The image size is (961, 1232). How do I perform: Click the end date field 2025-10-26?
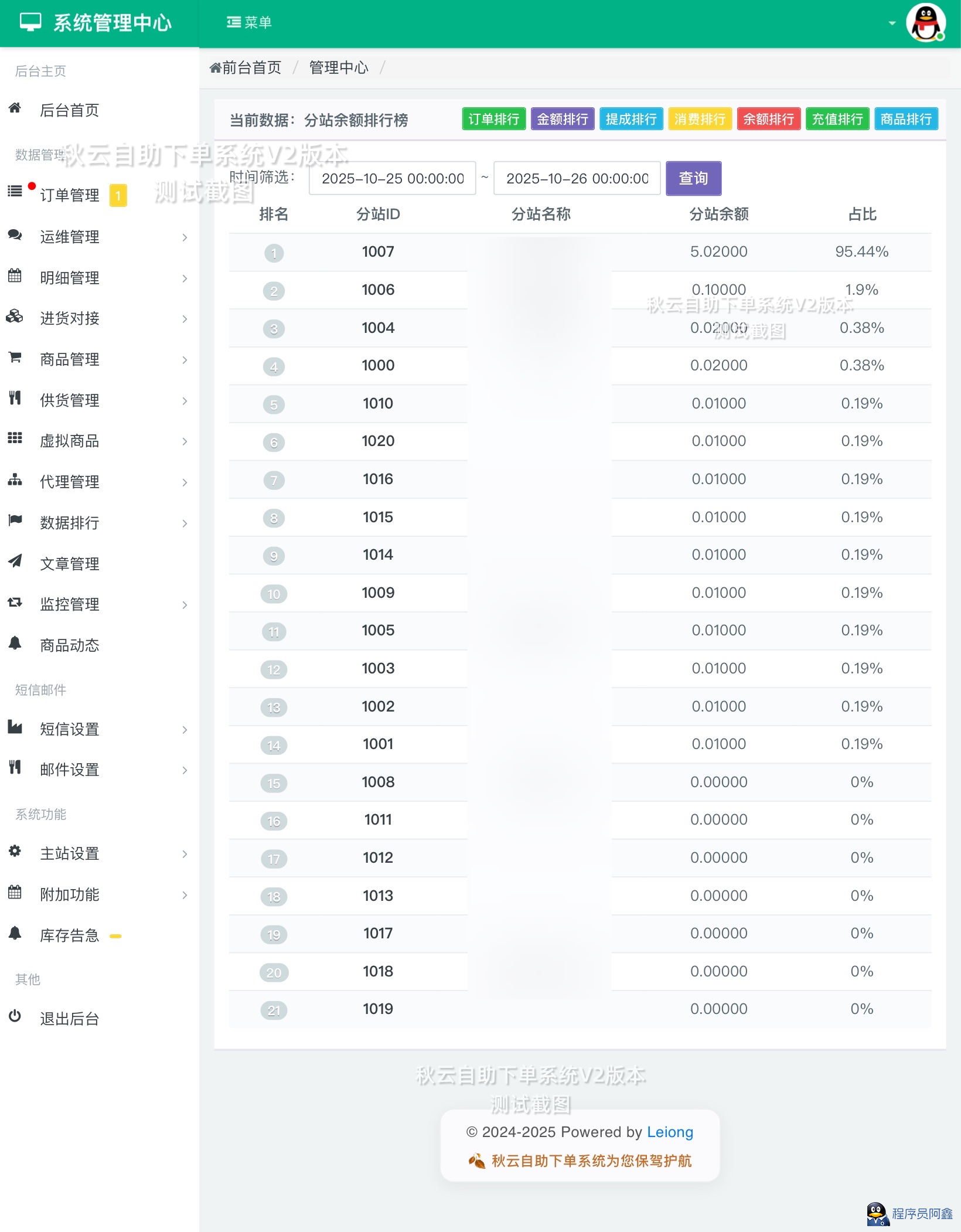(577, 178)
